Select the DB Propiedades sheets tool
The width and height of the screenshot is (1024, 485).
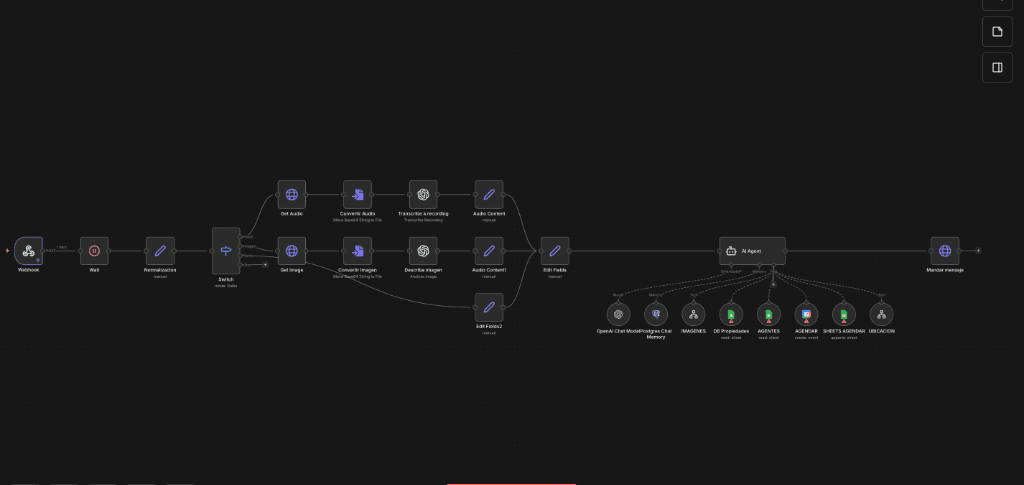(x=731, y=315)
